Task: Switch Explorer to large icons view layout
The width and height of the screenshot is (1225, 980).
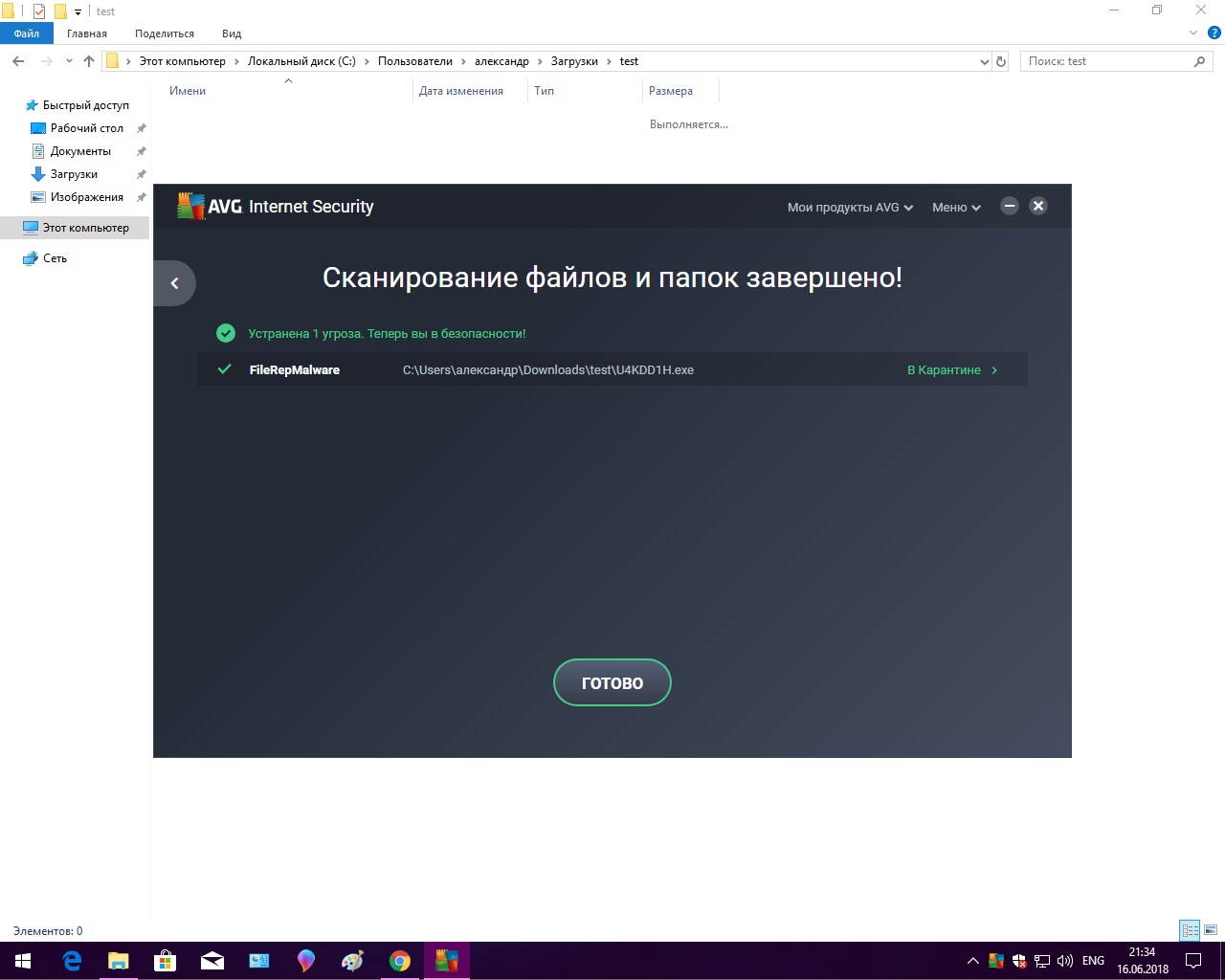Action: [1211, 930]
